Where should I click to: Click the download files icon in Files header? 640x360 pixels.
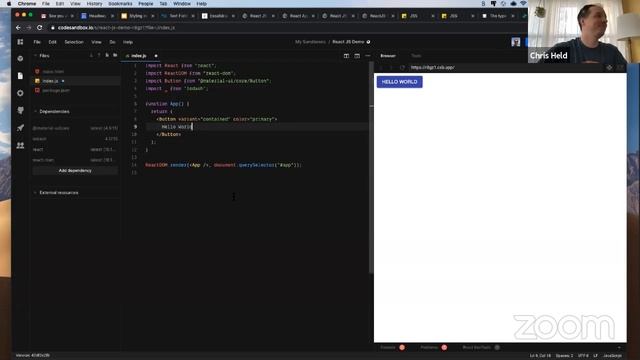point(91,56)
